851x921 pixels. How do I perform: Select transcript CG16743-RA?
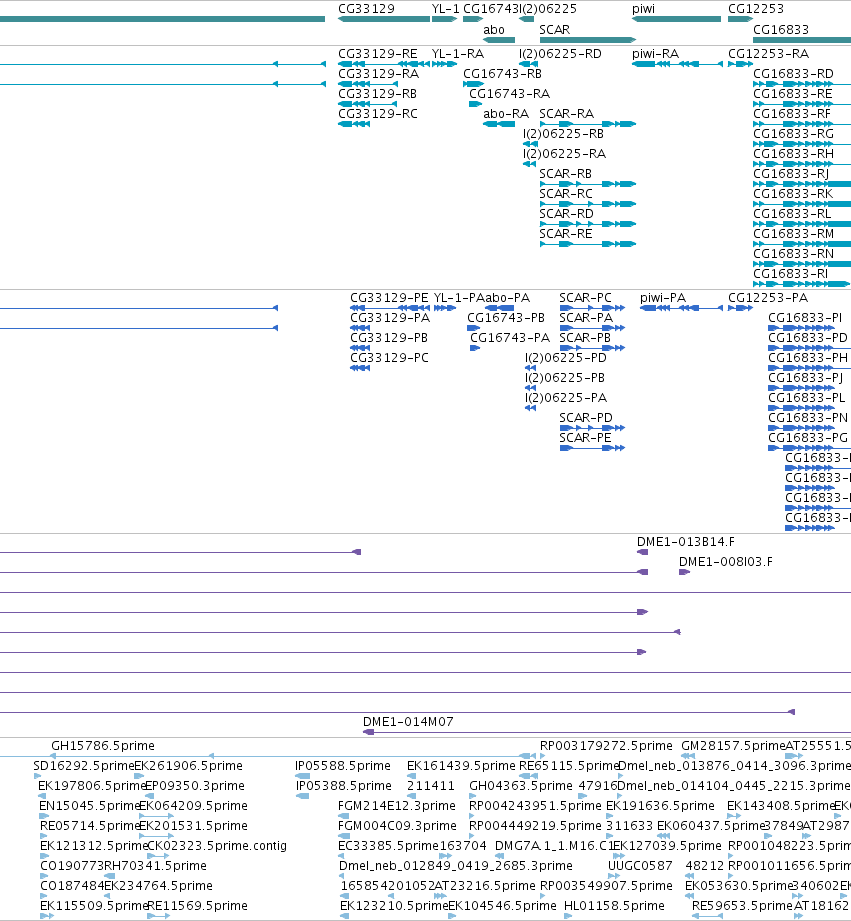coord(510,94)
